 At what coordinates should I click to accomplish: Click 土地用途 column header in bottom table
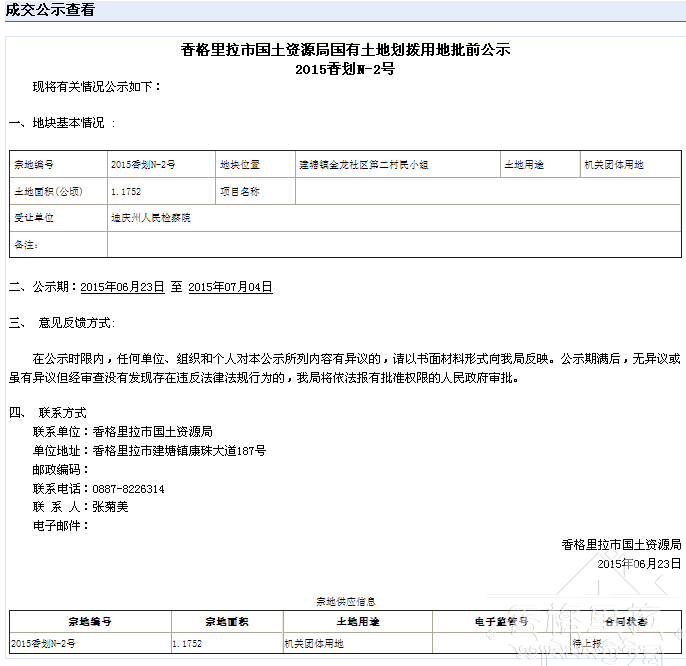coord(357,621)
